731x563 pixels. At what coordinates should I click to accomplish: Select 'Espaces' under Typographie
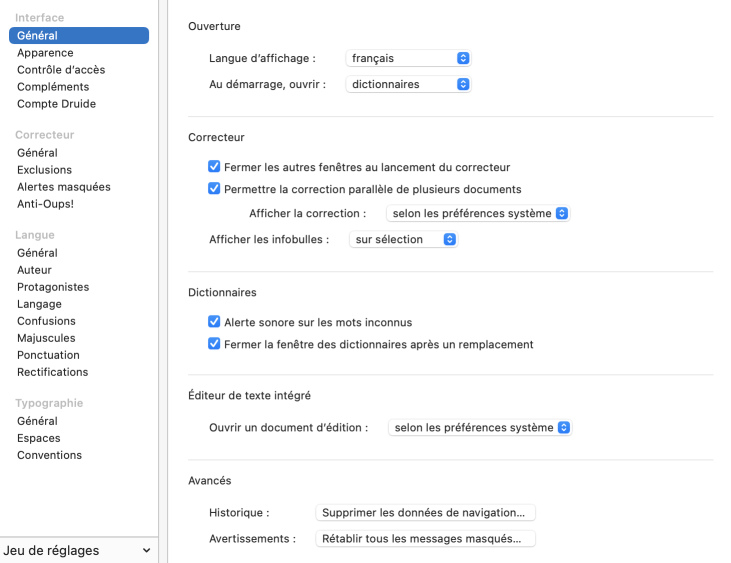[x=39, y=438]
